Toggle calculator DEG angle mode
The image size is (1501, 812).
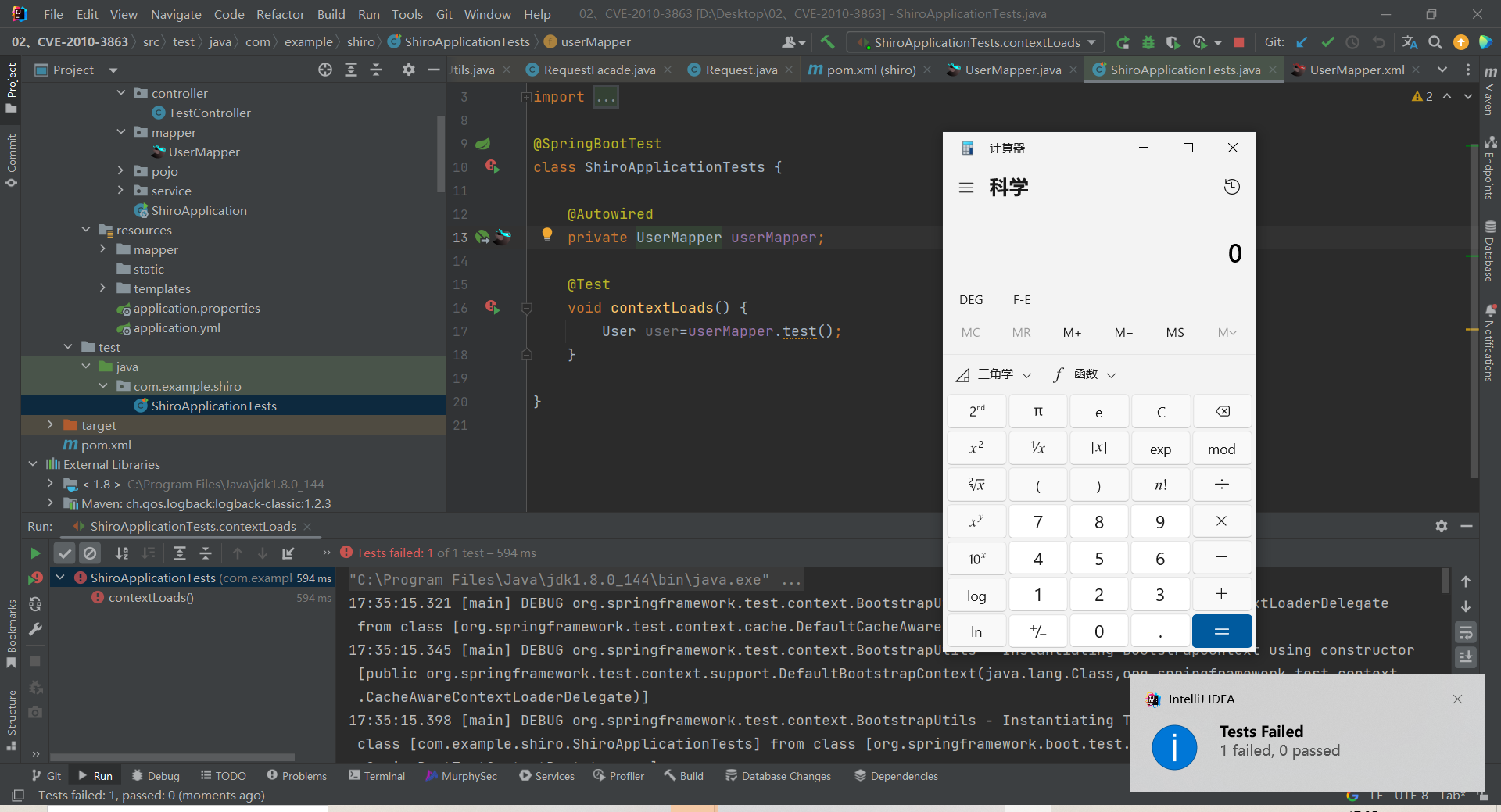(971, 300)
